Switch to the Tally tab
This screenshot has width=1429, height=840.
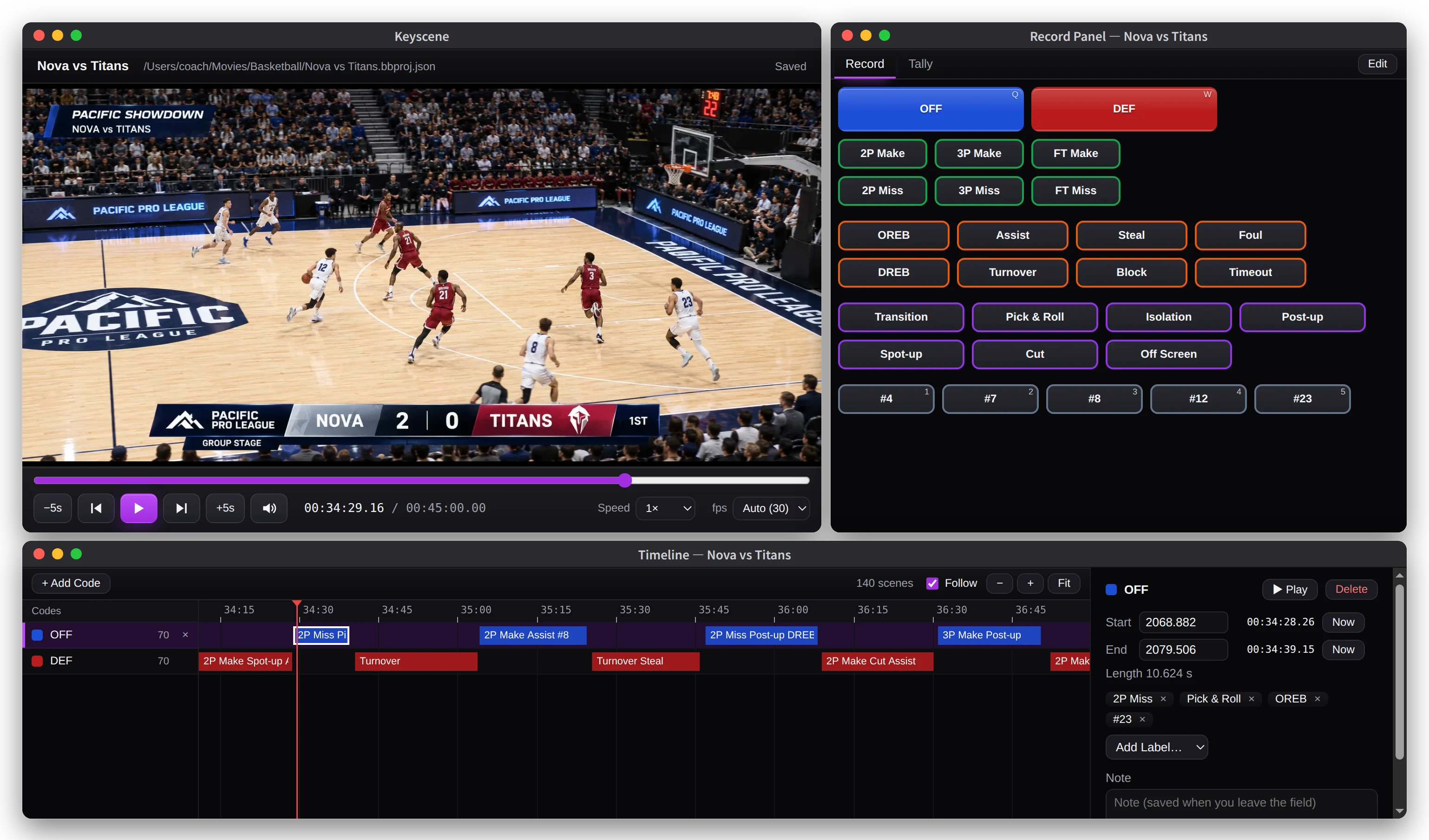coord(920,64)
